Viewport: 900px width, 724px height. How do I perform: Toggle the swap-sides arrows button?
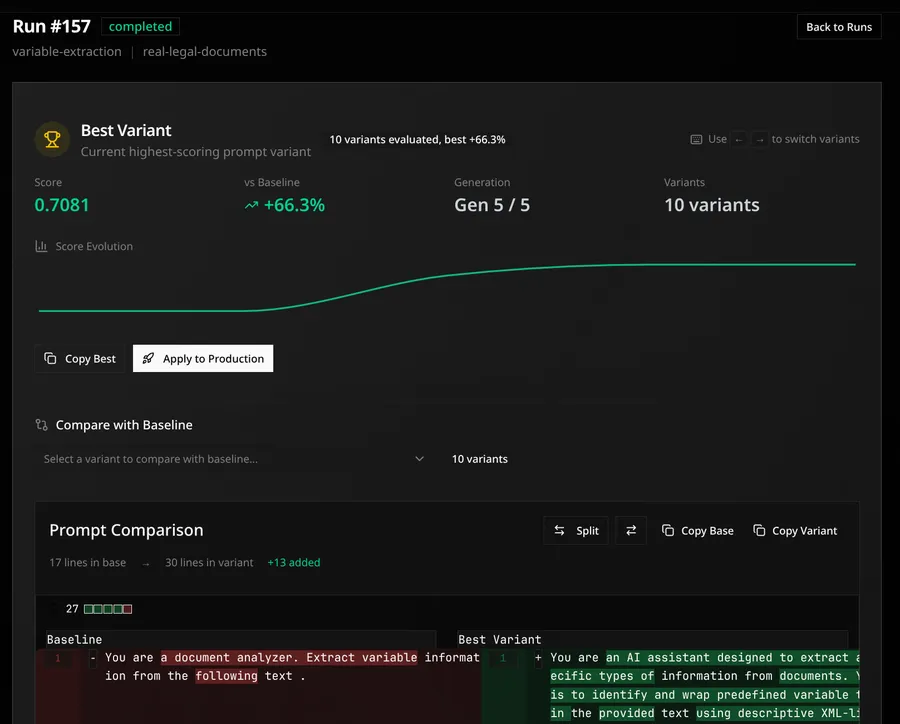630,531
